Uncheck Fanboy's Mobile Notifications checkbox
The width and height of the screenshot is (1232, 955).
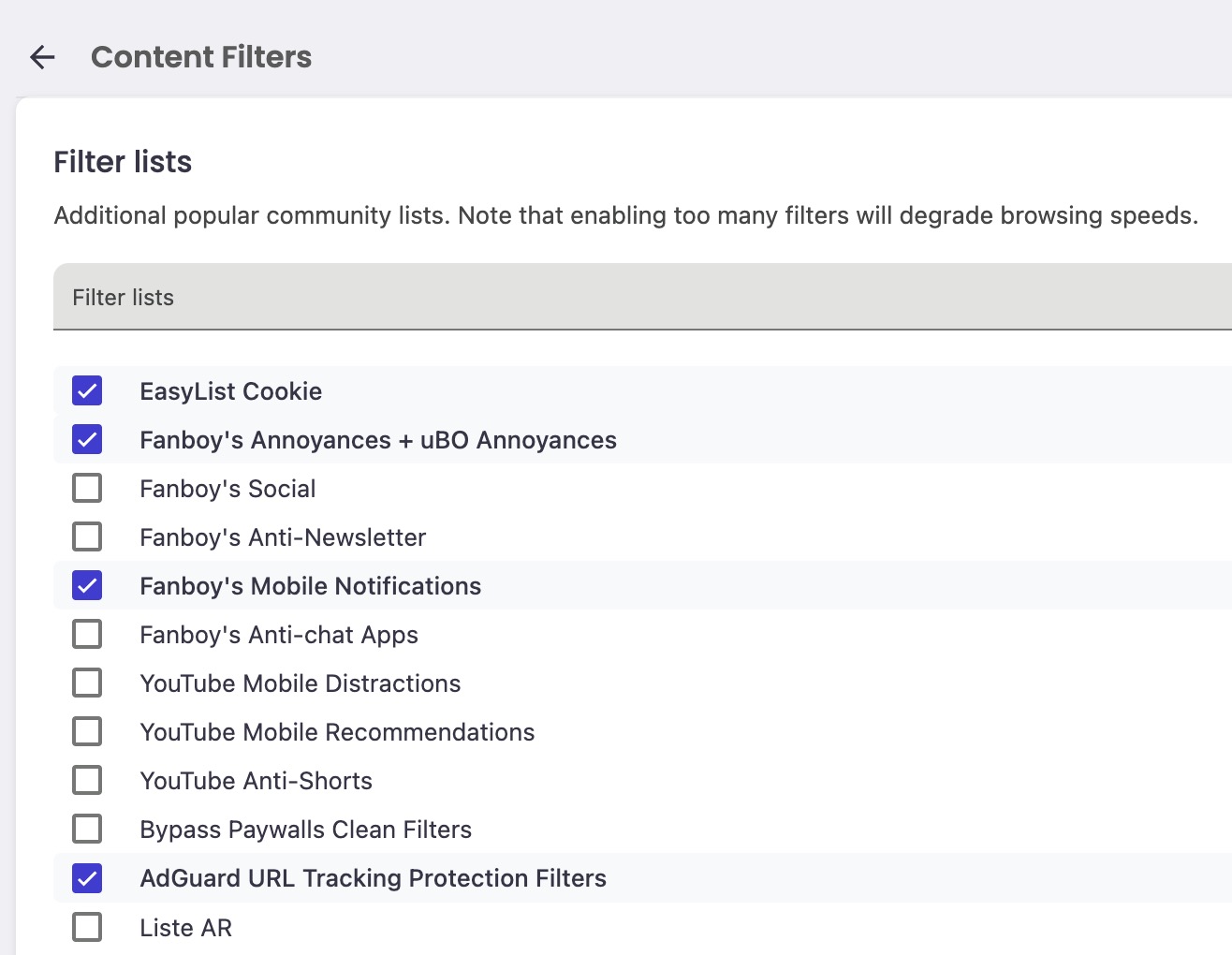pyautogui.click(x=87, y=585)
